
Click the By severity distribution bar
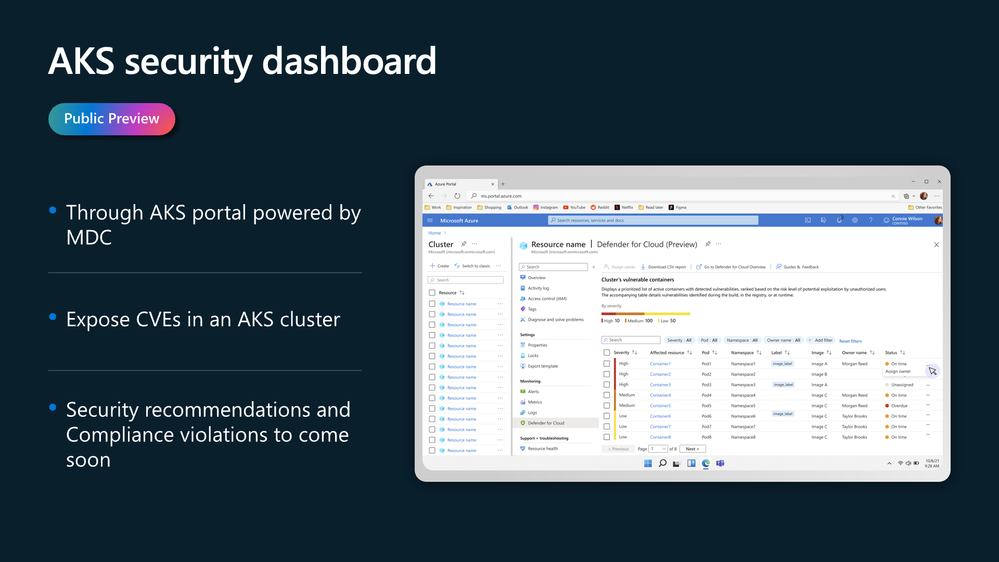point(645,313)
